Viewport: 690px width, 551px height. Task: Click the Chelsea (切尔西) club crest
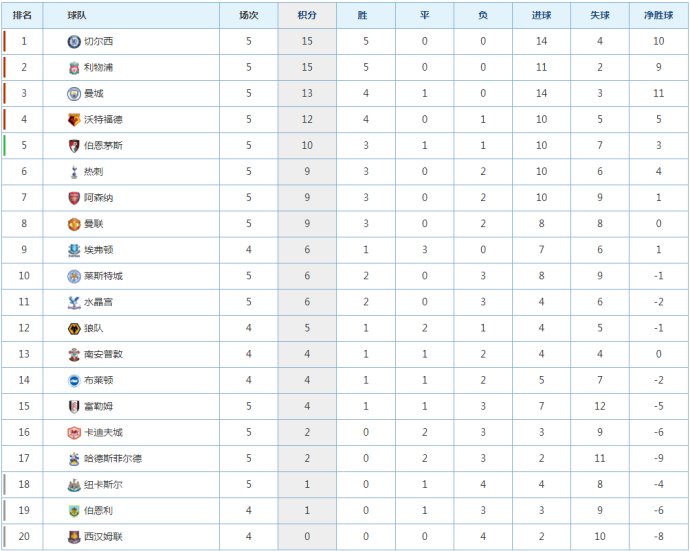[x=74, y=41]
